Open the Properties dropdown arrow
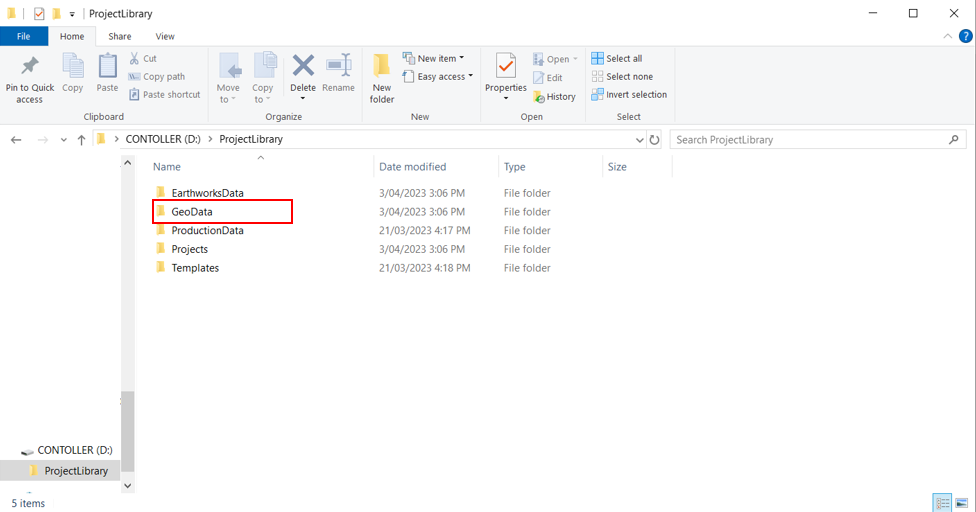Viewport: 976px width, 512px height. pos(505,99)
